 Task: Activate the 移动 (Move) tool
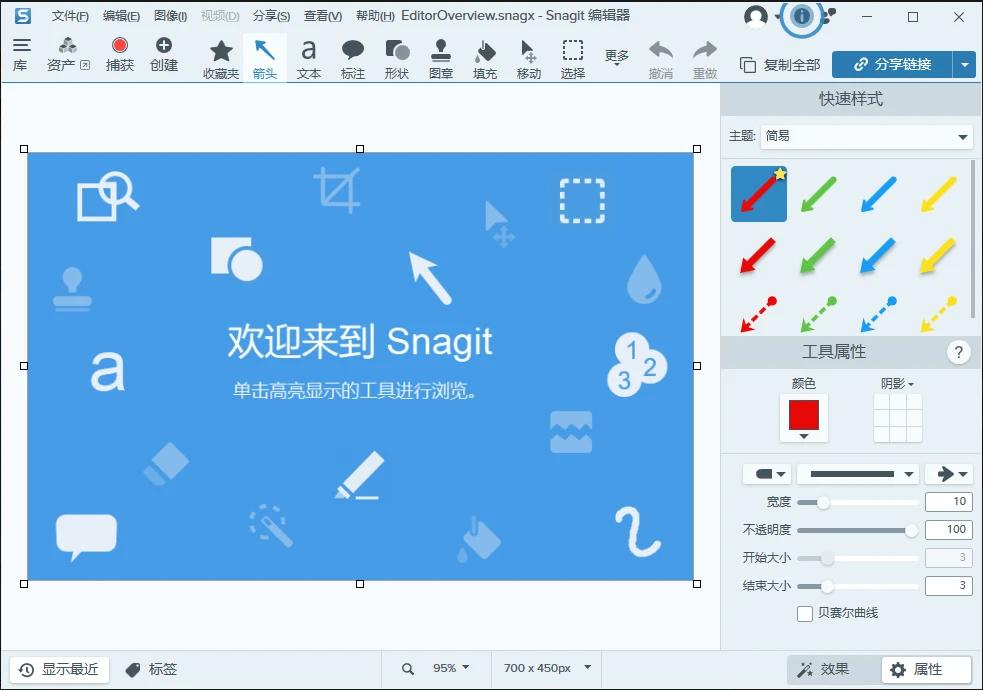[528, 57]
